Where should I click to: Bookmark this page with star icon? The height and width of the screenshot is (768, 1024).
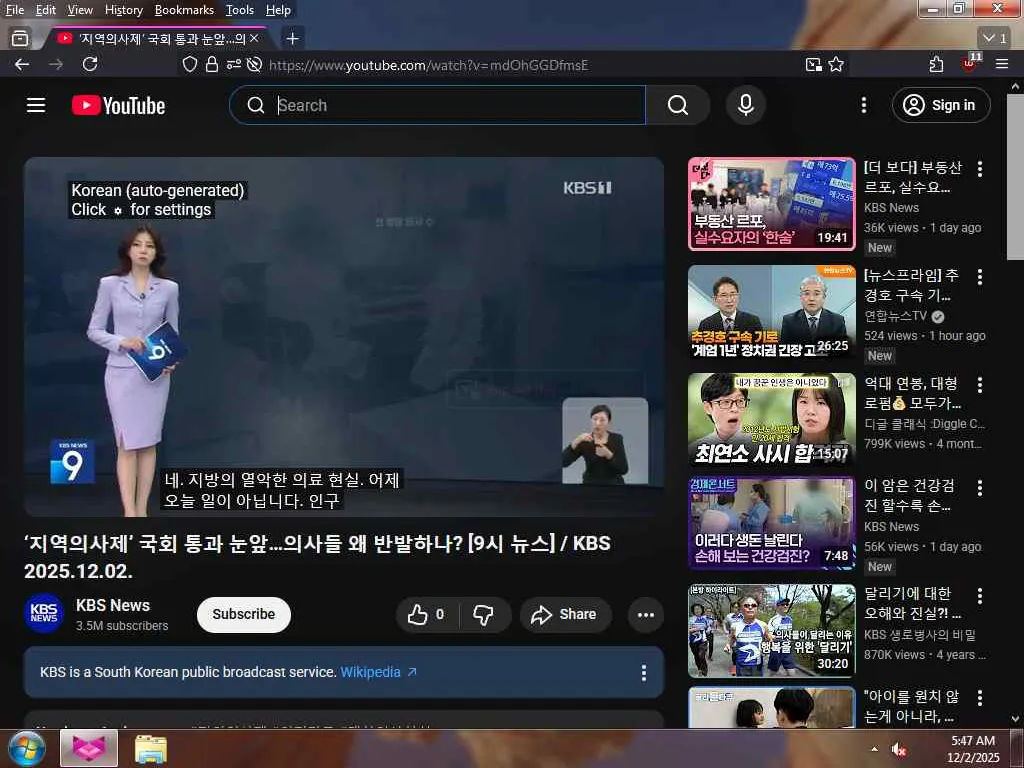[836, 64]
